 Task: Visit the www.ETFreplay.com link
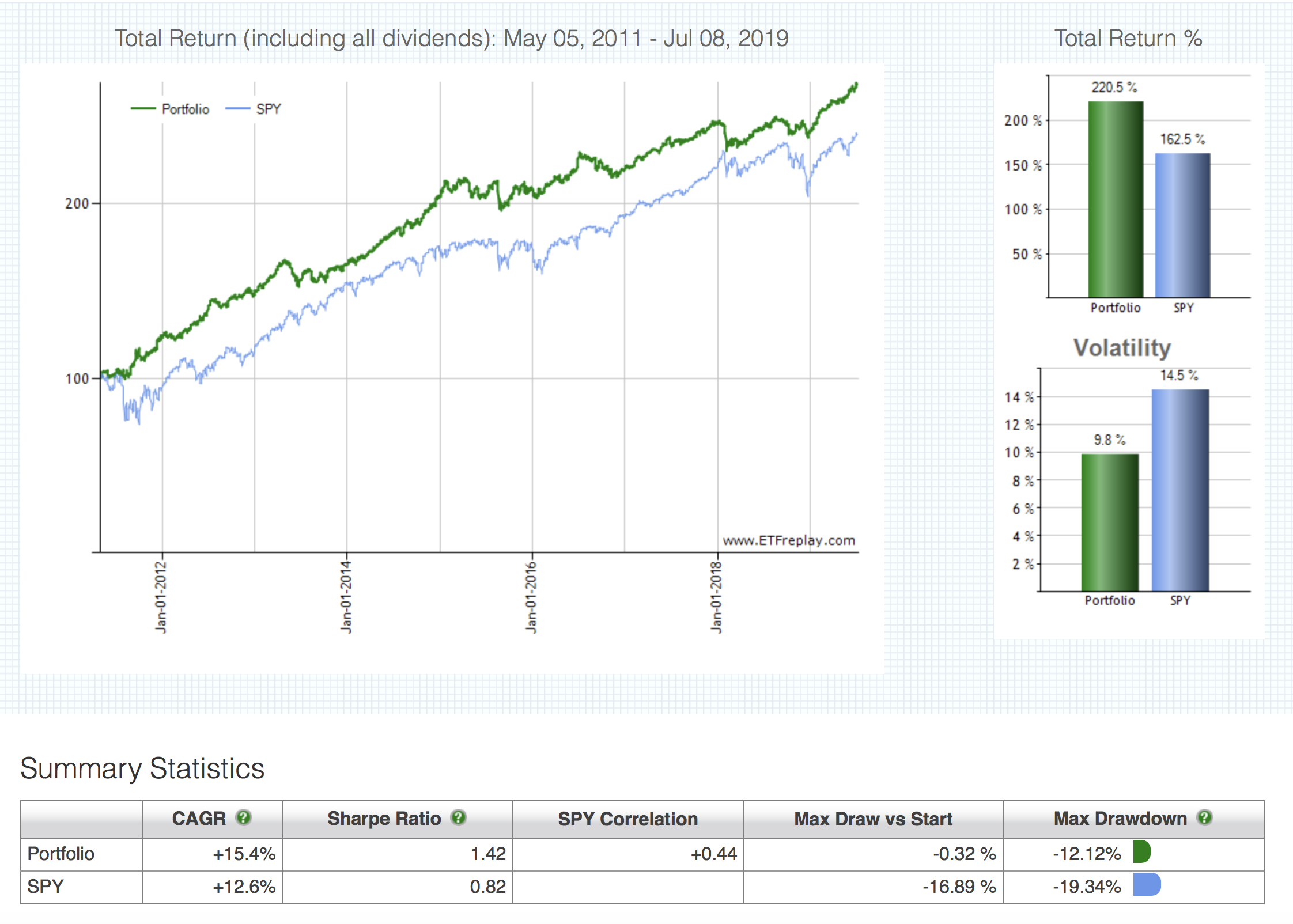788,540
